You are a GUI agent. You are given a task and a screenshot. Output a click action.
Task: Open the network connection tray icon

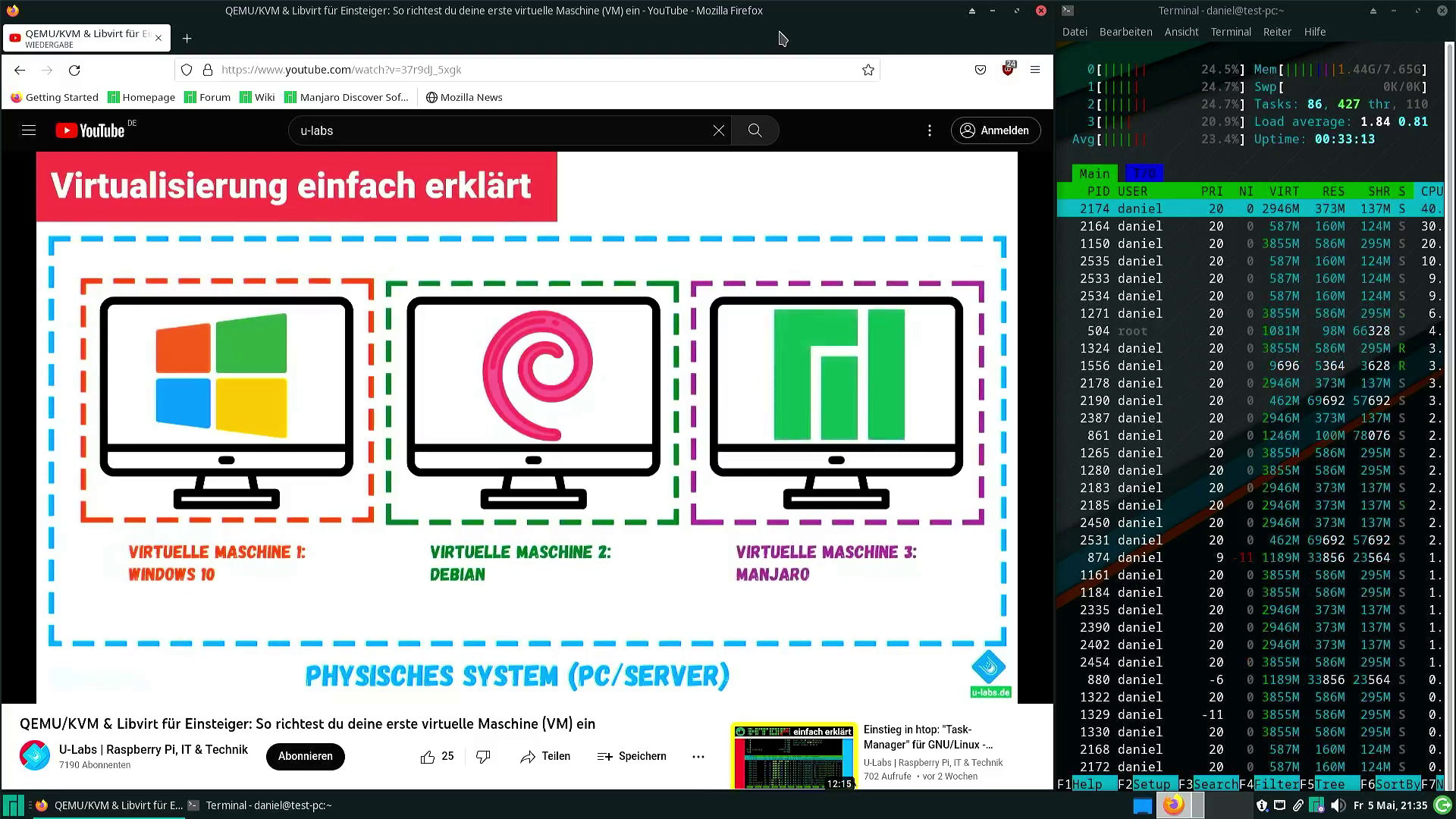tap(1280, 805)
